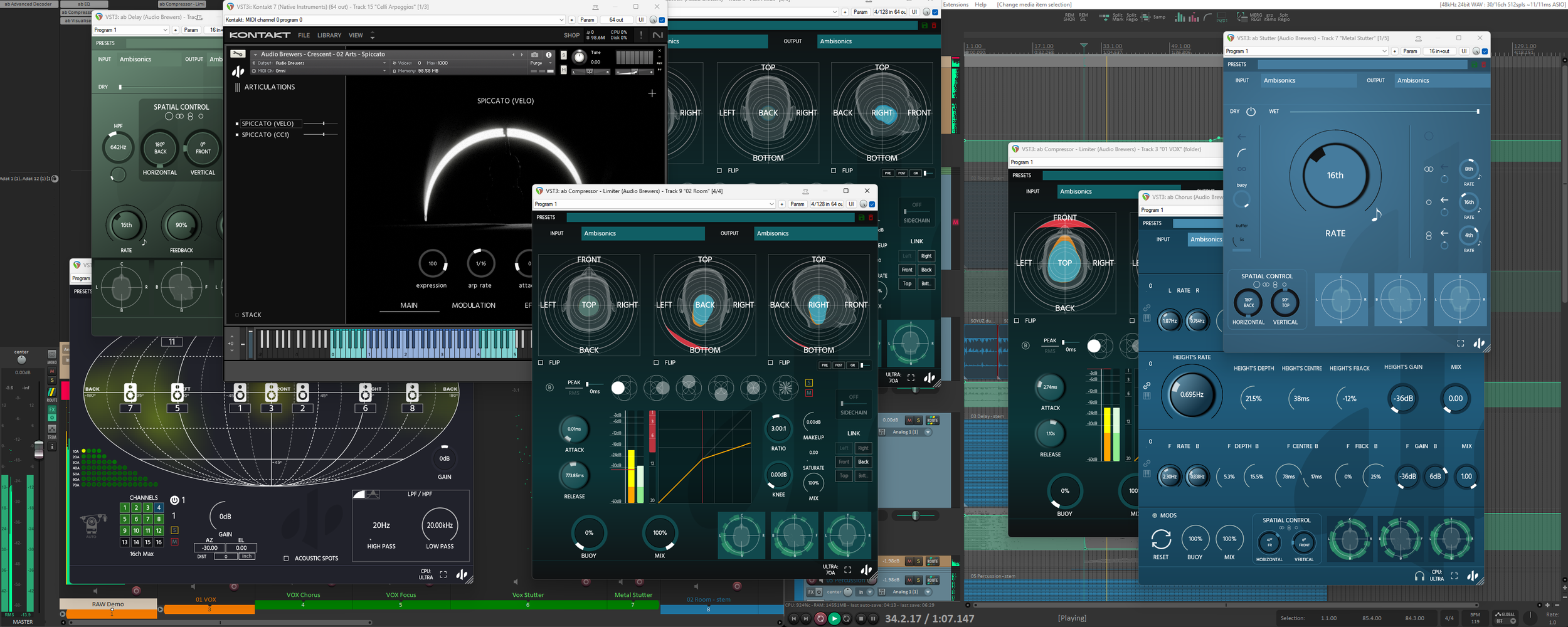This screenshot has width=1568, height=627.
Task: Toggle bypass checkbox in Track 9 Compressor header
Action: coord(872,204)
